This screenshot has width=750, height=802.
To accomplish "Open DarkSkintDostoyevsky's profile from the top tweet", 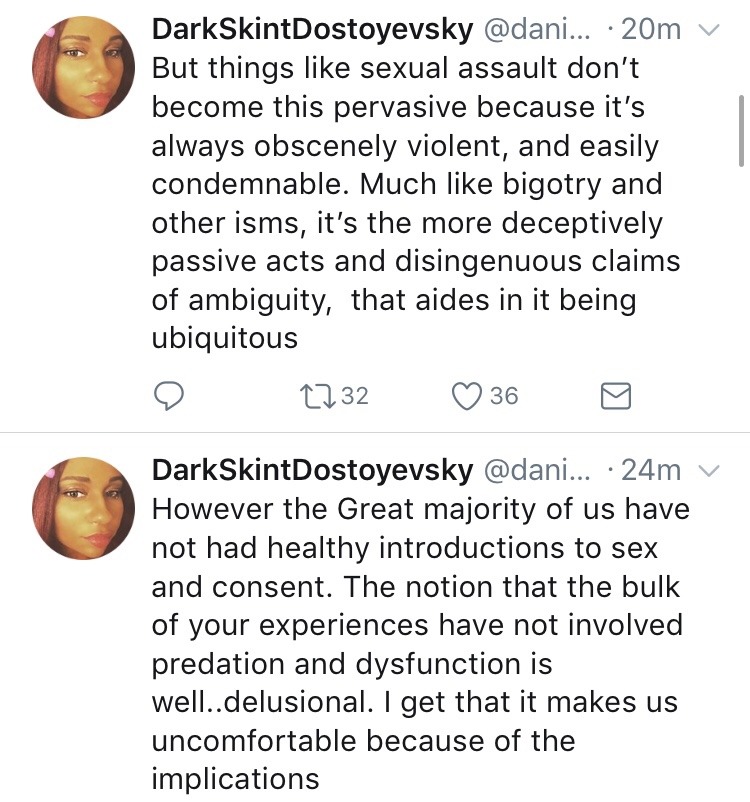I will point(312,30).
